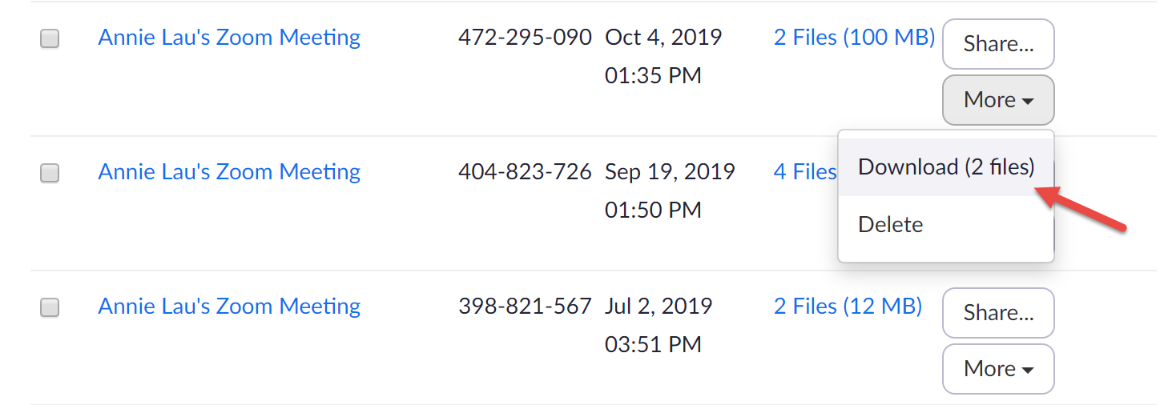Click meeting ID 398-821-567
1160x405 pixels.
(x=525, y=307)
